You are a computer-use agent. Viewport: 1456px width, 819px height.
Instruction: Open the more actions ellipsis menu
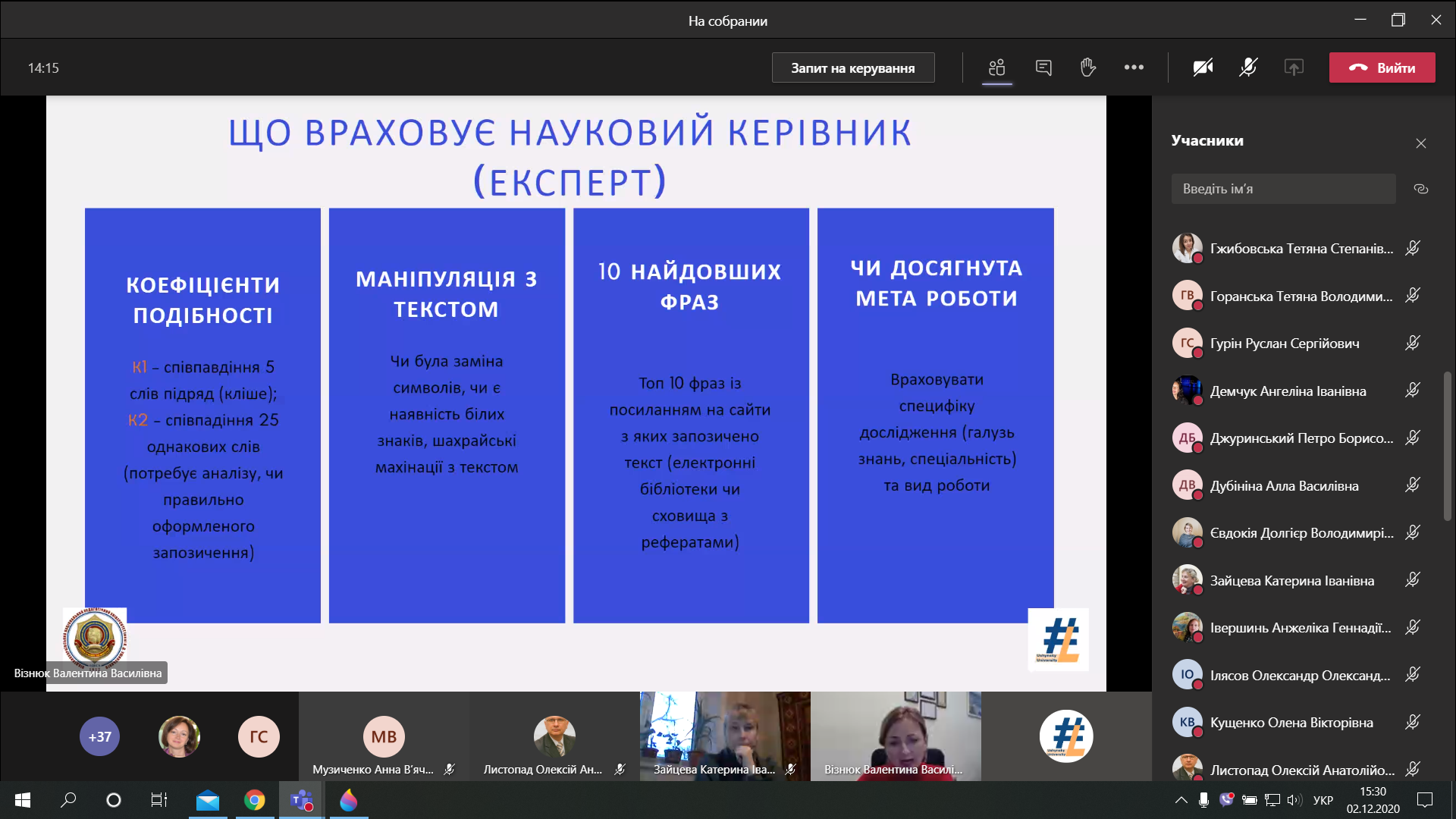pyautogui.click(x=1134, y=67)
